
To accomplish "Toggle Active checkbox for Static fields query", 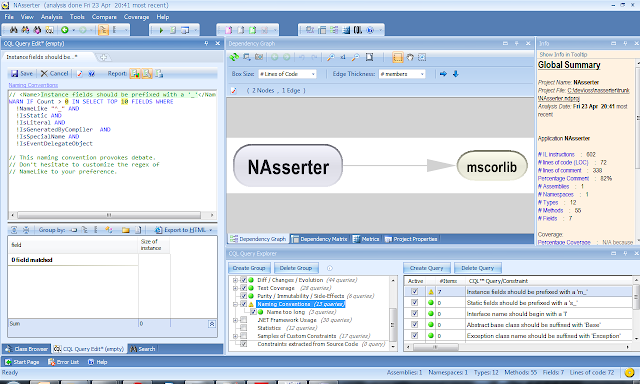I will [415, 302].
